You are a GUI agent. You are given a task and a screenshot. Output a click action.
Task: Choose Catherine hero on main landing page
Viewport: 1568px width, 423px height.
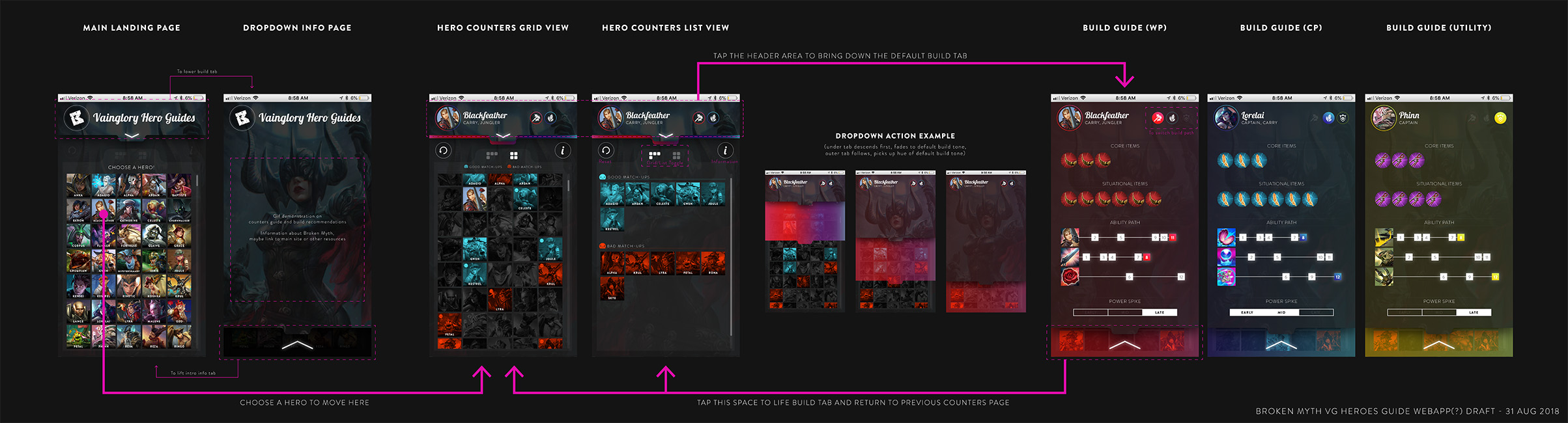(128, 211)
